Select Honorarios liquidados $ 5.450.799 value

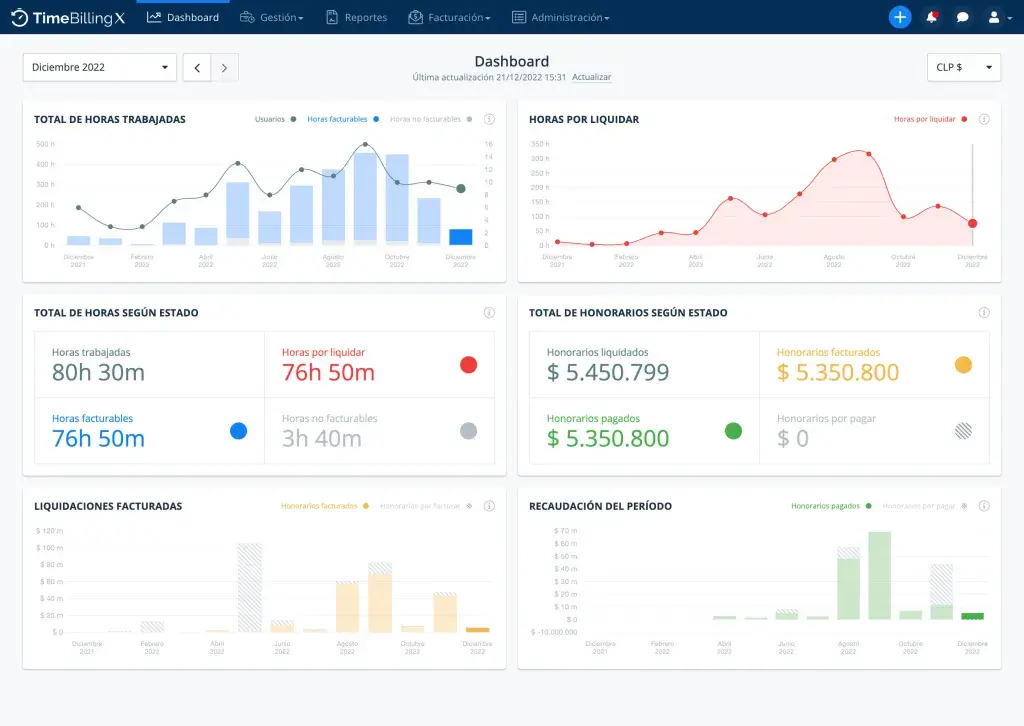point(608,372)
